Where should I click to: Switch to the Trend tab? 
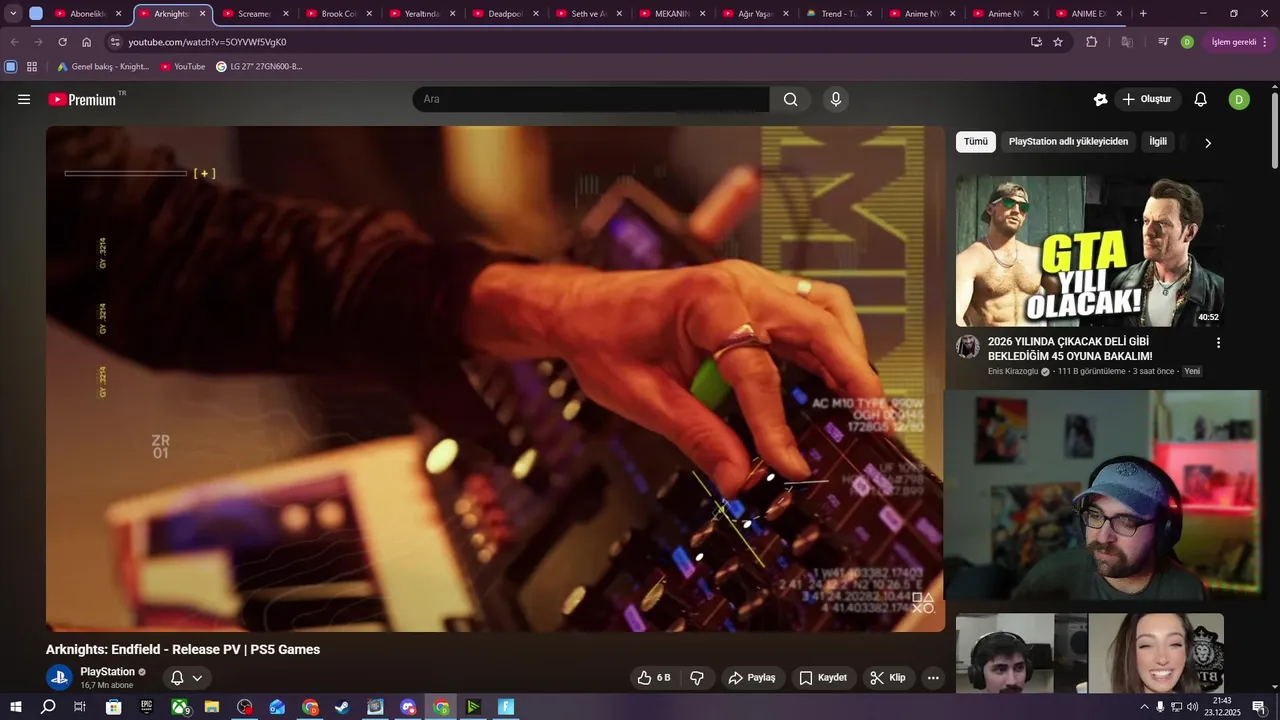tap(839, 14)
